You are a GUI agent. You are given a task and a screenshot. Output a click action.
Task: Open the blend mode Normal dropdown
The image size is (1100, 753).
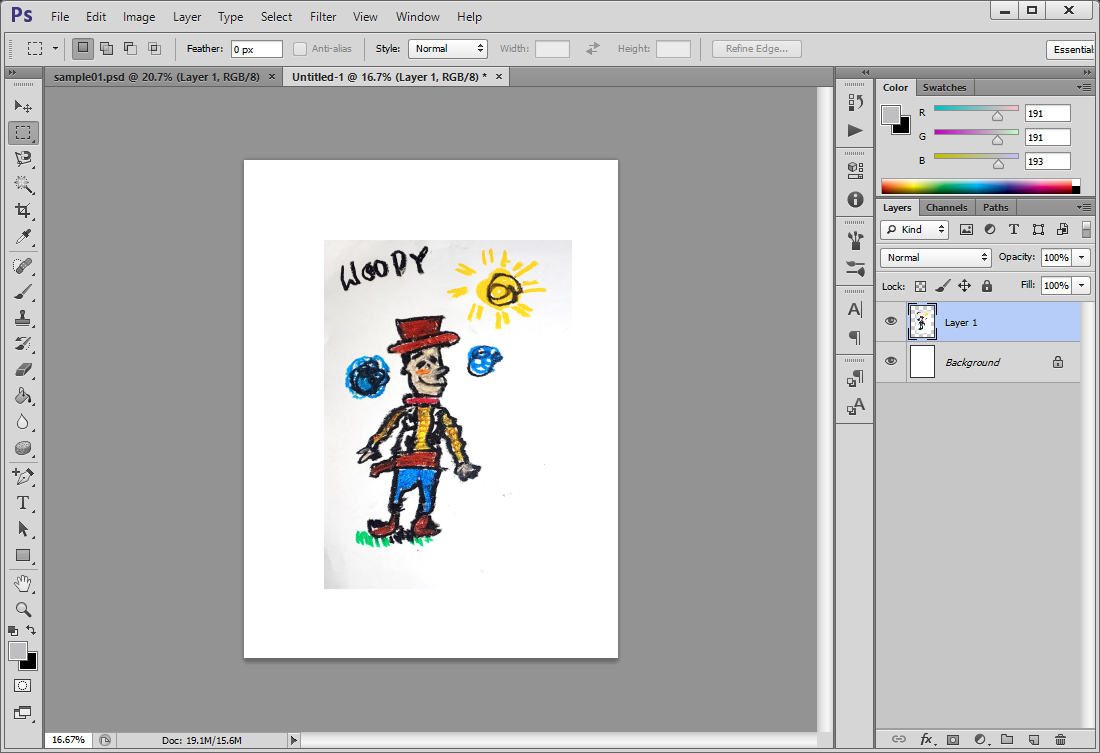(935, 257)
